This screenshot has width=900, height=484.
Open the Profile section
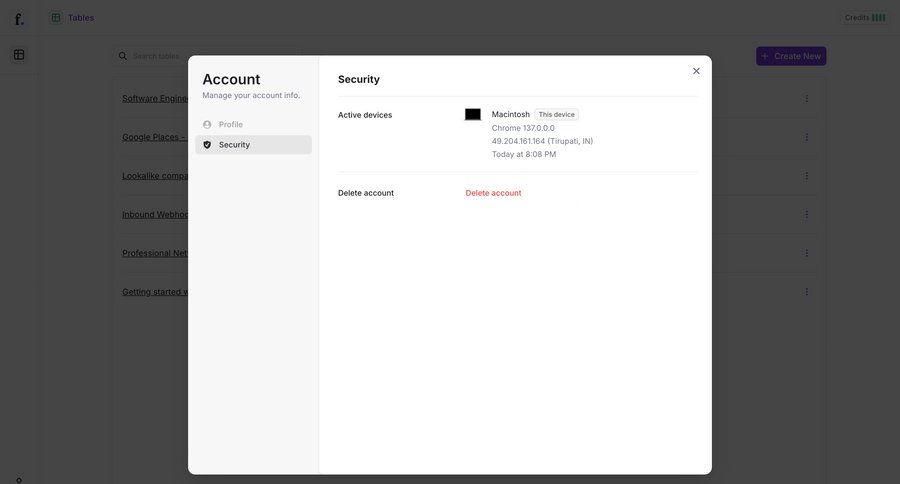(x=253, y=125)
